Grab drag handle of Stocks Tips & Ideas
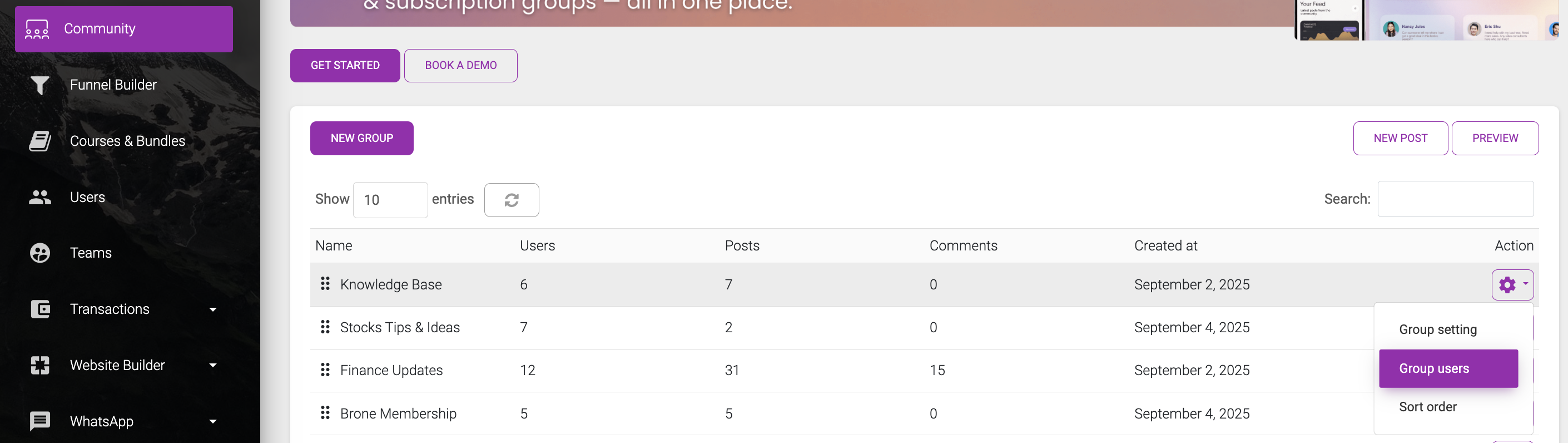 (325, 327)
